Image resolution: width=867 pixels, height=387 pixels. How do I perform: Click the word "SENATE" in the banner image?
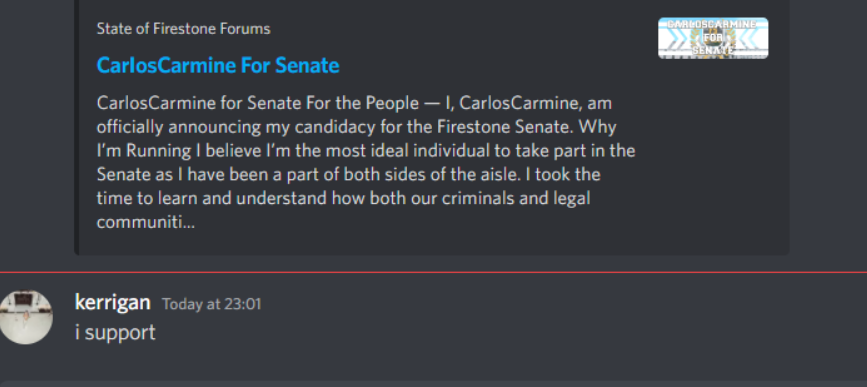click(x=713, y=51)
